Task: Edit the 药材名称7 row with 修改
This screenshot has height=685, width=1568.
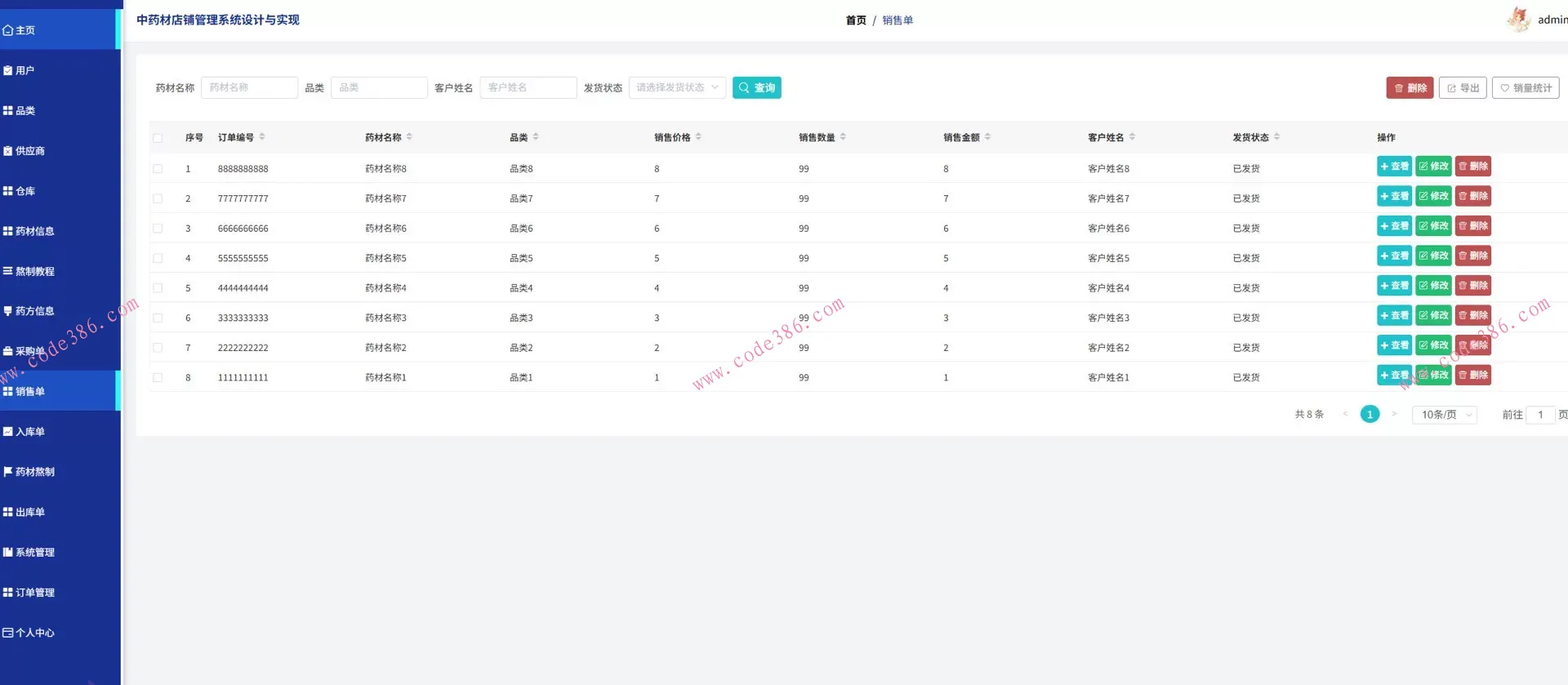Action: tap(1433, 196)
